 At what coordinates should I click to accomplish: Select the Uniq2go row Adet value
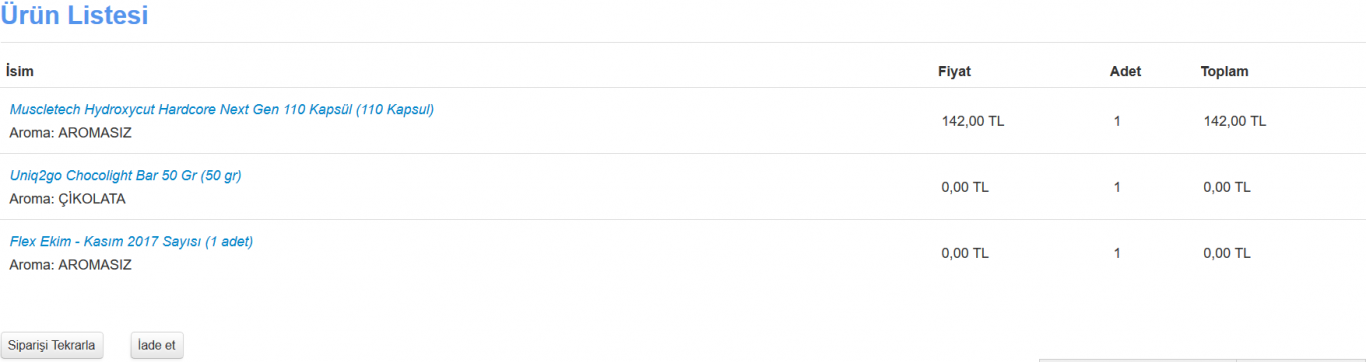tap(1117, 187)
